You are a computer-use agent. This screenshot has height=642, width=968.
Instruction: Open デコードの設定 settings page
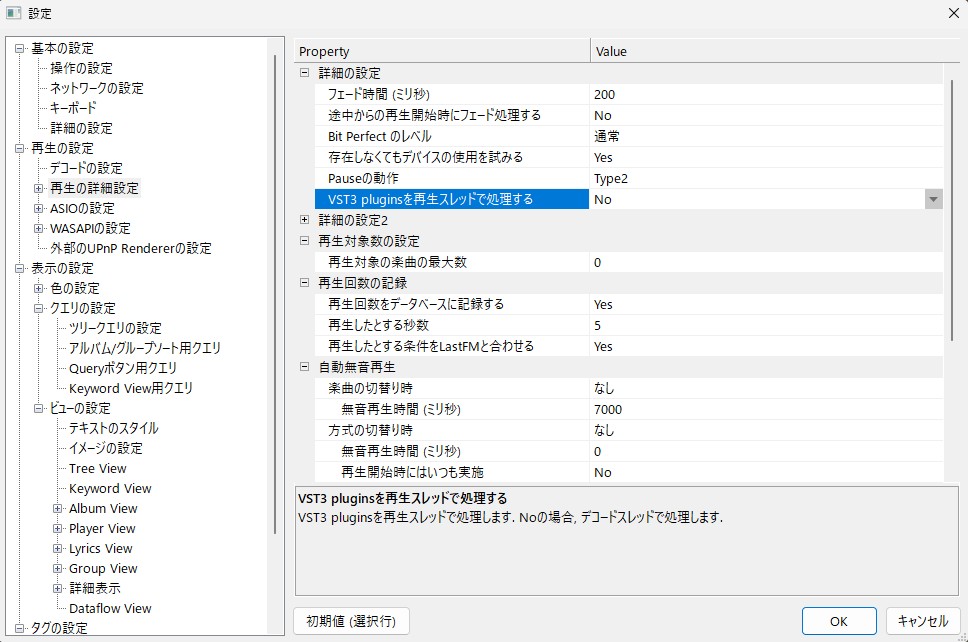tap(86, 168)
